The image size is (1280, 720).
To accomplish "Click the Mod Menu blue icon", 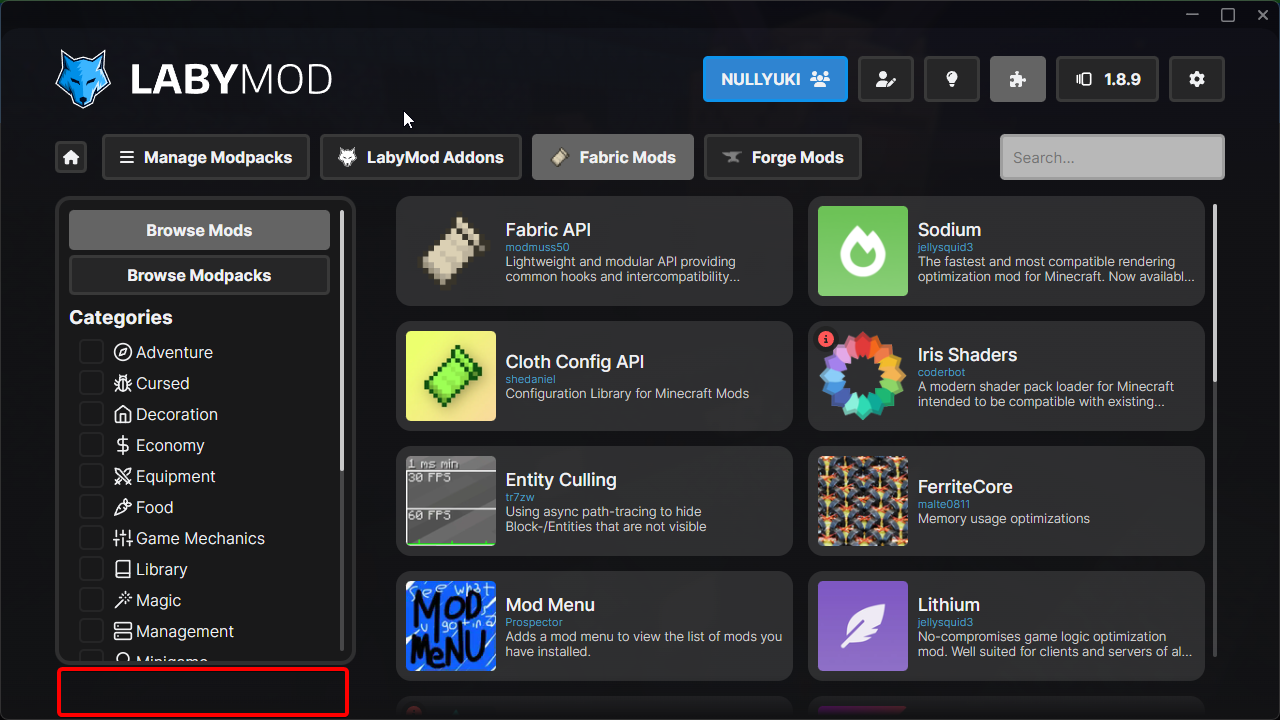I will point(451,626).
